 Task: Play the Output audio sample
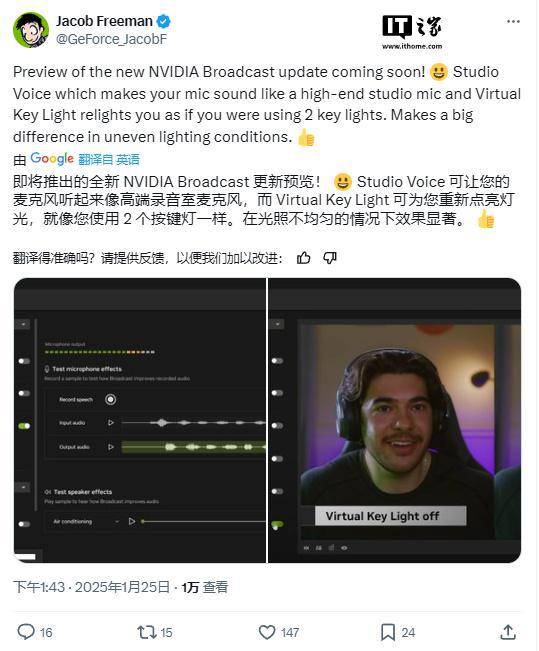pyautogui.click(x=110, y=447)
